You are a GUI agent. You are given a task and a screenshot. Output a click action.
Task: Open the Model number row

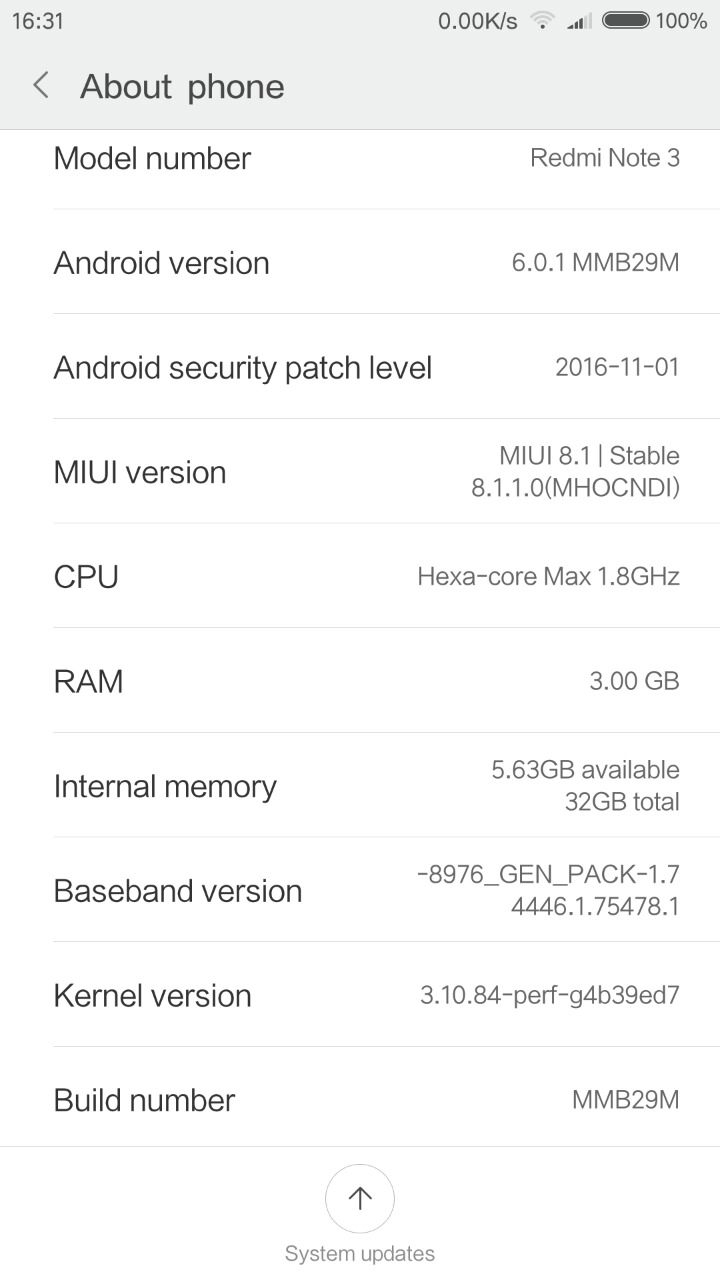coord(360,159)
